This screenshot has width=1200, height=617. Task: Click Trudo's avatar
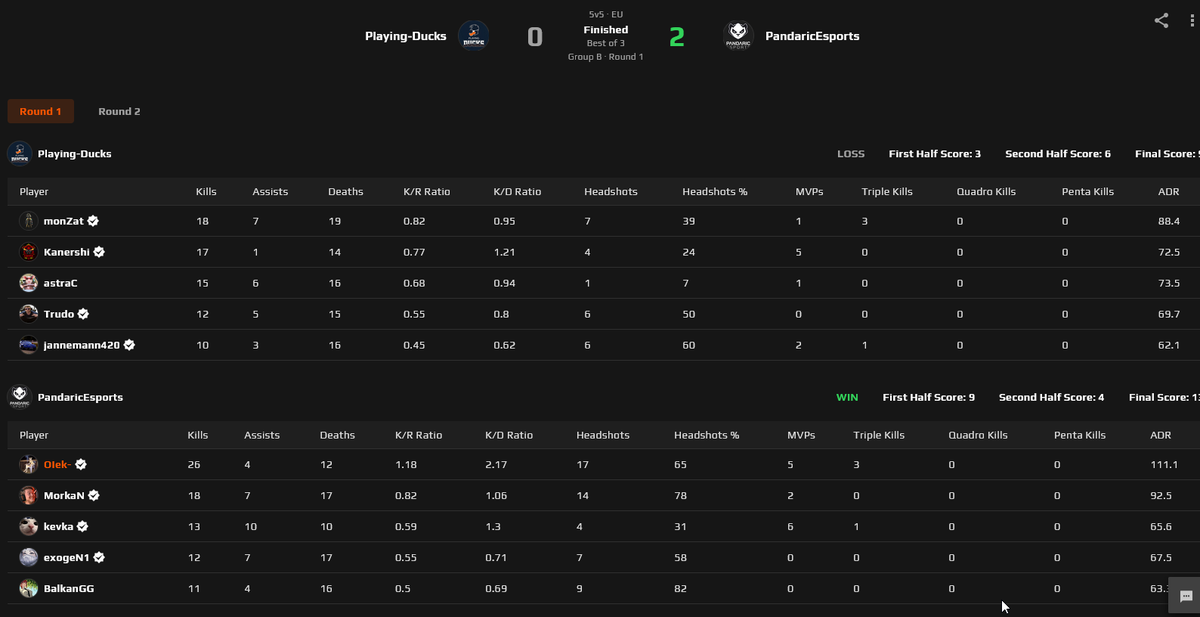pyautogui.click(x=28, y=314)
